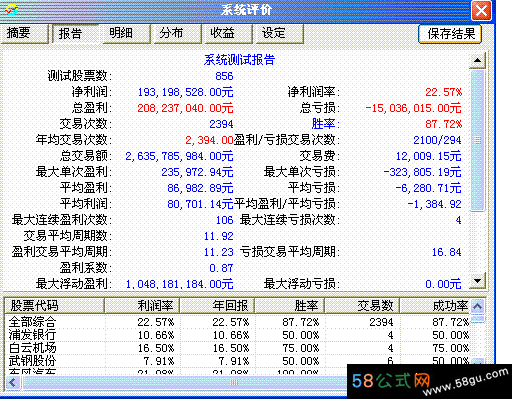Click the 最大单次盈利 value 235,972.94元
Image resolution: width=512 pixels, height=399 pixels.
197,172
